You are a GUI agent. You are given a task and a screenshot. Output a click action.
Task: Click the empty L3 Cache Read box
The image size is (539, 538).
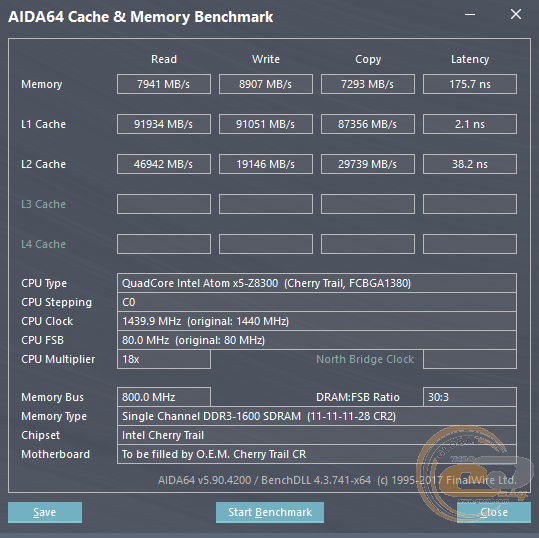click(x=164, y=204)
